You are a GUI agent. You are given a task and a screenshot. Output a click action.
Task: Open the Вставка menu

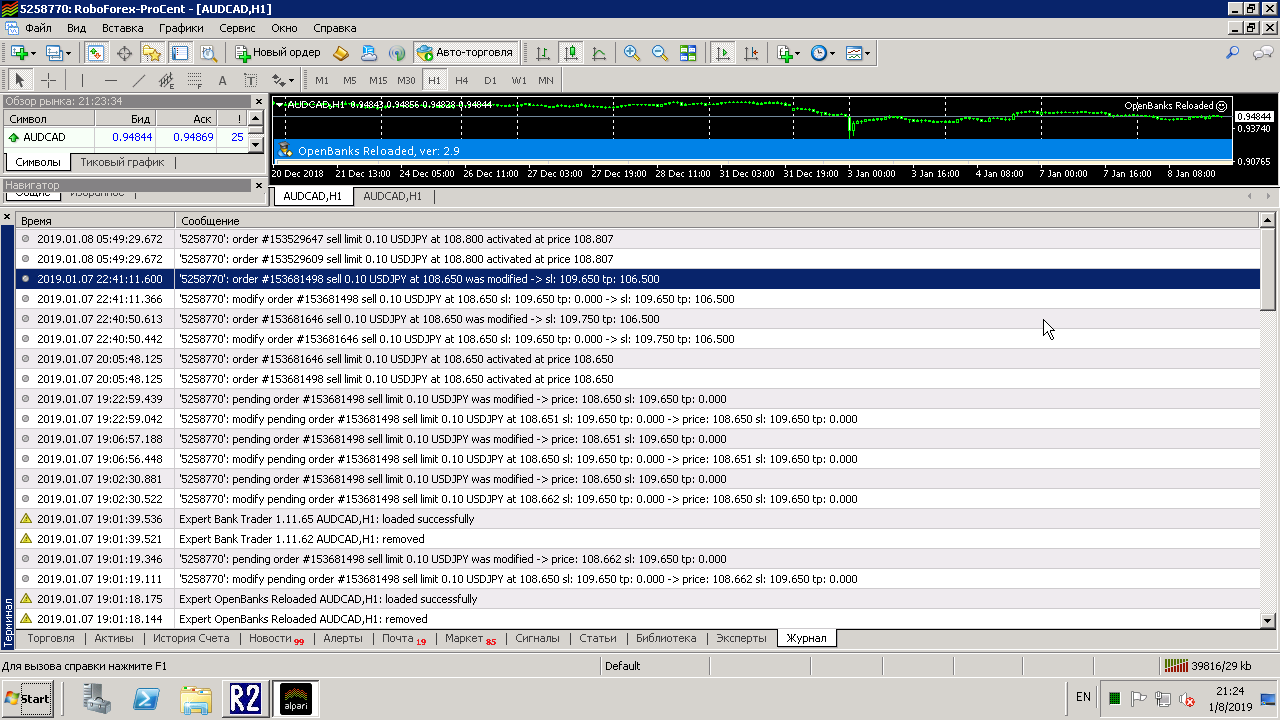(122, 28)
